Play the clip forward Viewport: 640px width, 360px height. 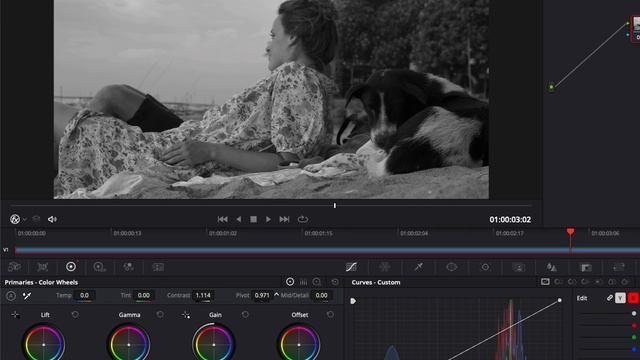pos(268,219)
